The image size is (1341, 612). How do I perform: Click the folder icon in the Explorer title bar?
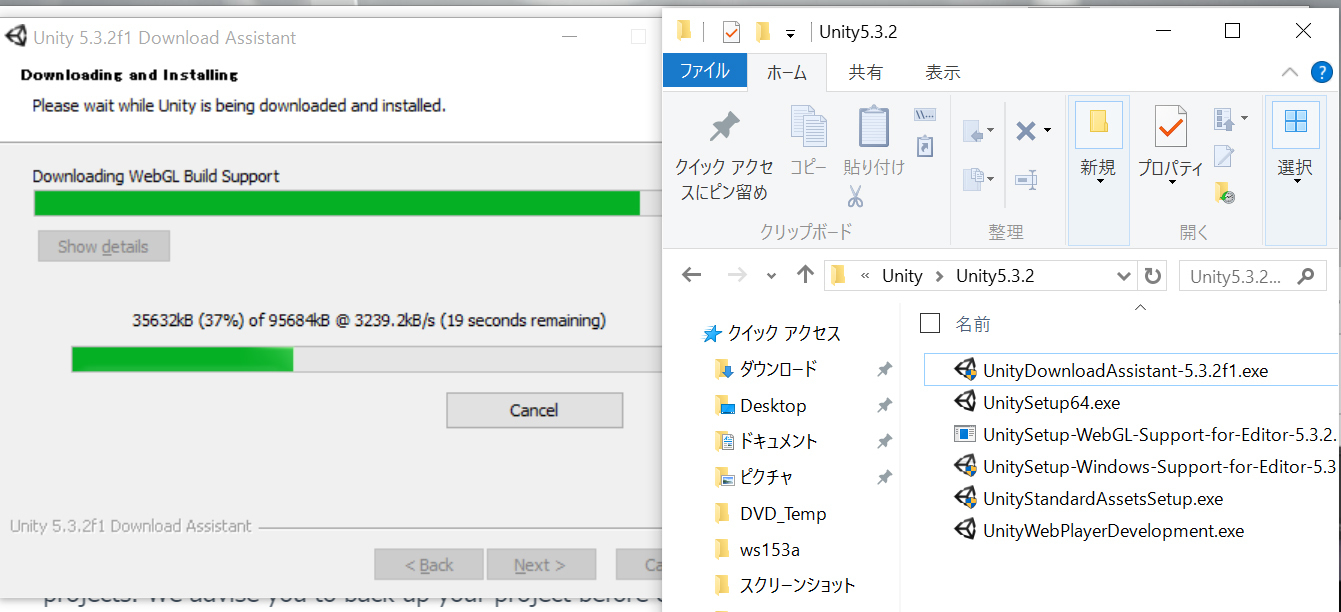coord(684,31)
